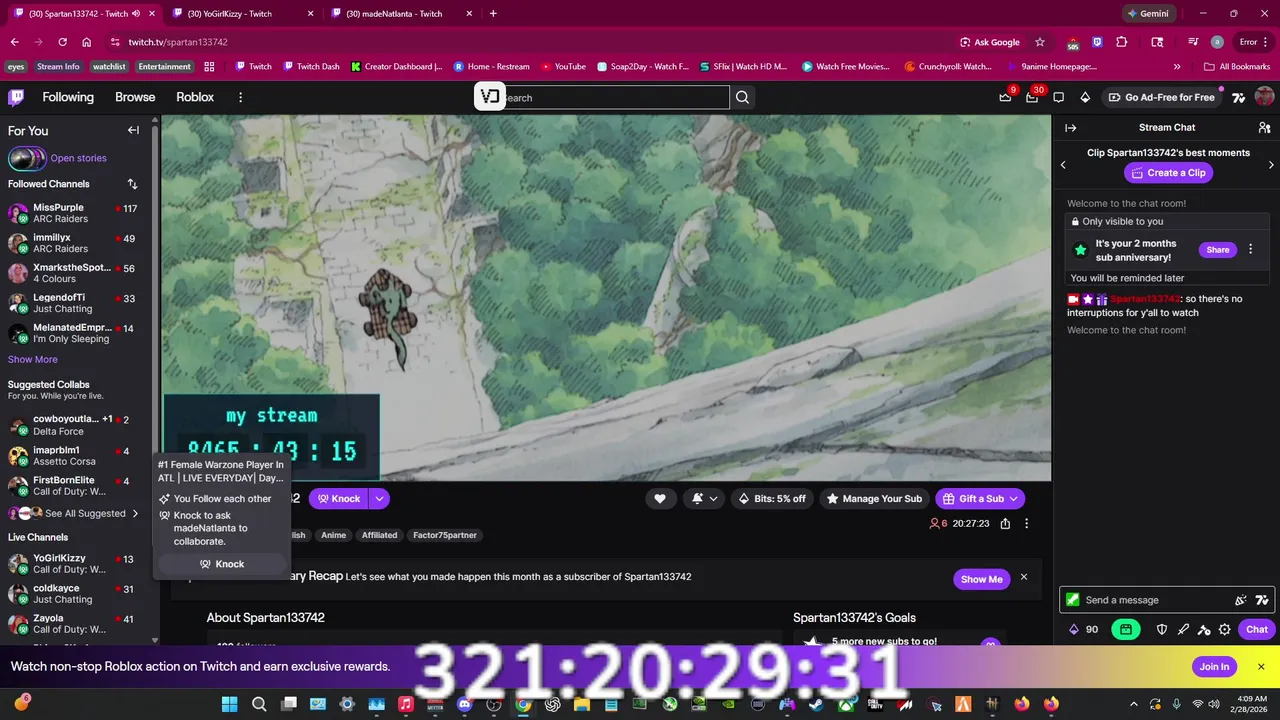The width and height of the screenshot is (1280, 720).
Task: Click the search magnifier button
Action: (742, 97)
